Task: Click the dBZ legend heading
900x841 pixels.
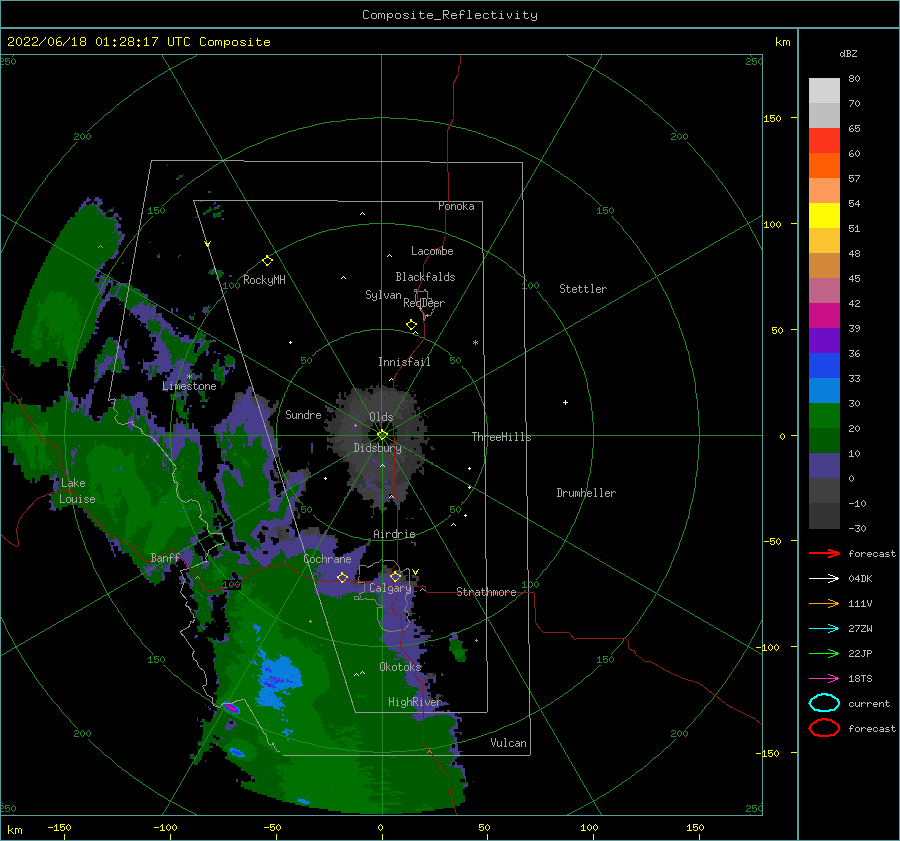Action: click(848, 53)
